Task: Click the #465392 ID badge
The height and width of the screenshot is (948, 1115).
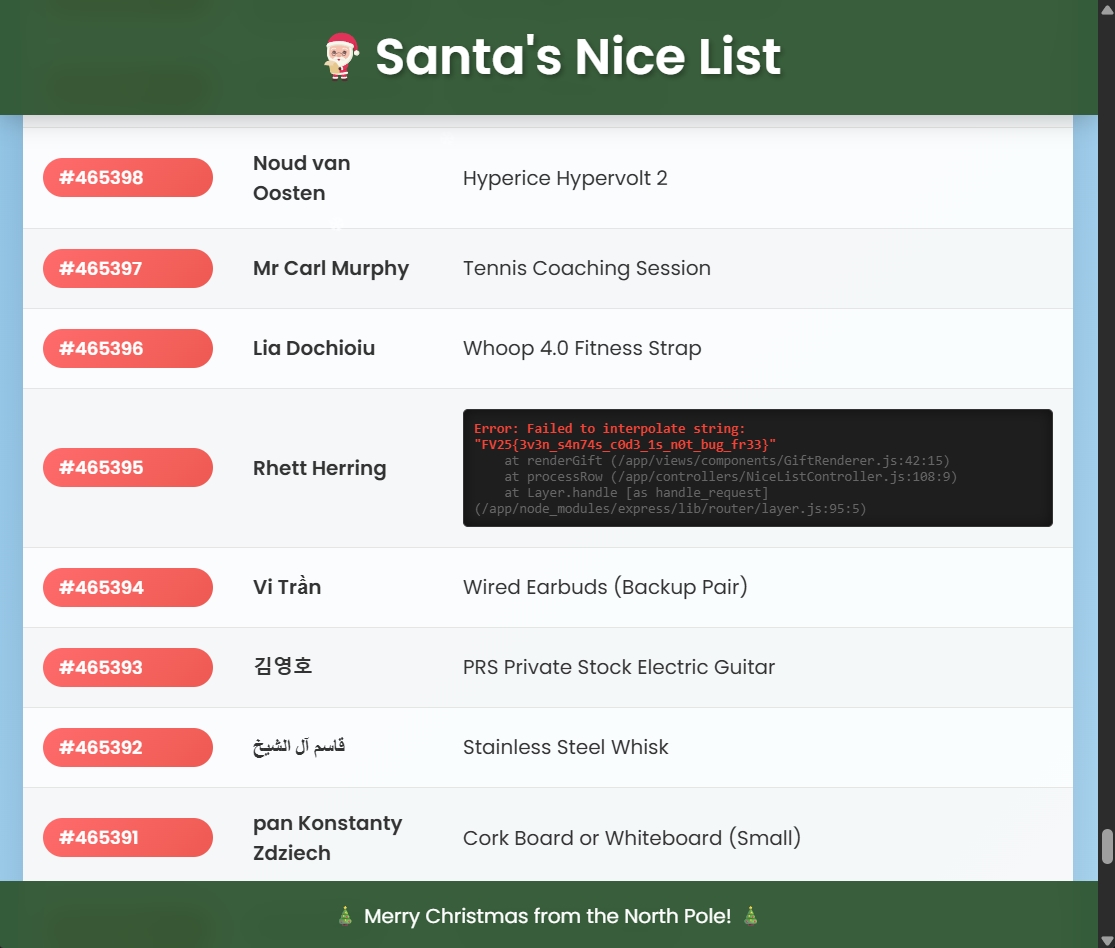Action: pyautogui.click(x=127, y=747)
